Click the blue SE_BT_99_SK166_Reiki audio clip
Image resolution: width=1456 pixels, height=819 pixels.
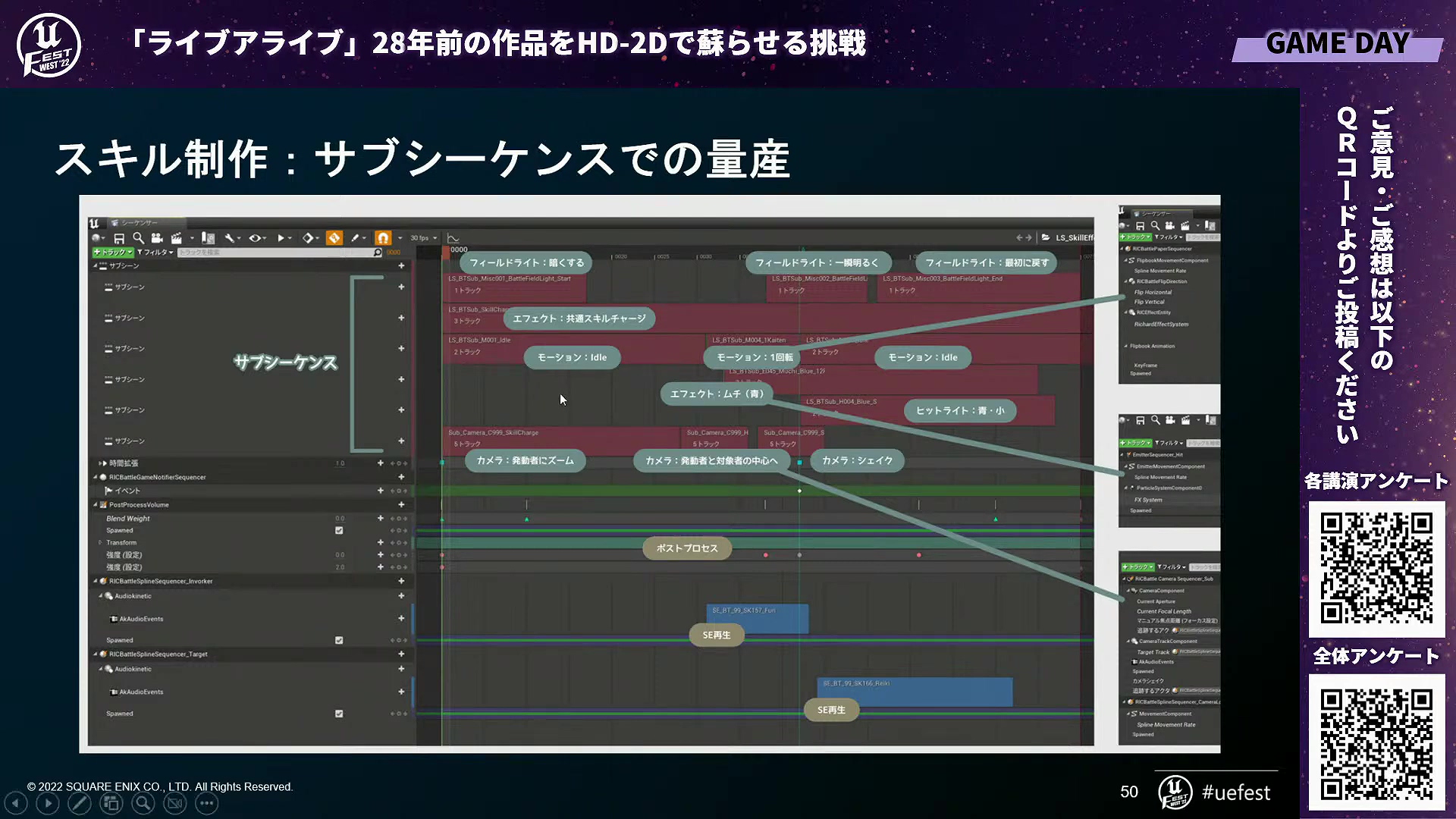pyautogui.click(x=914, y=693)
